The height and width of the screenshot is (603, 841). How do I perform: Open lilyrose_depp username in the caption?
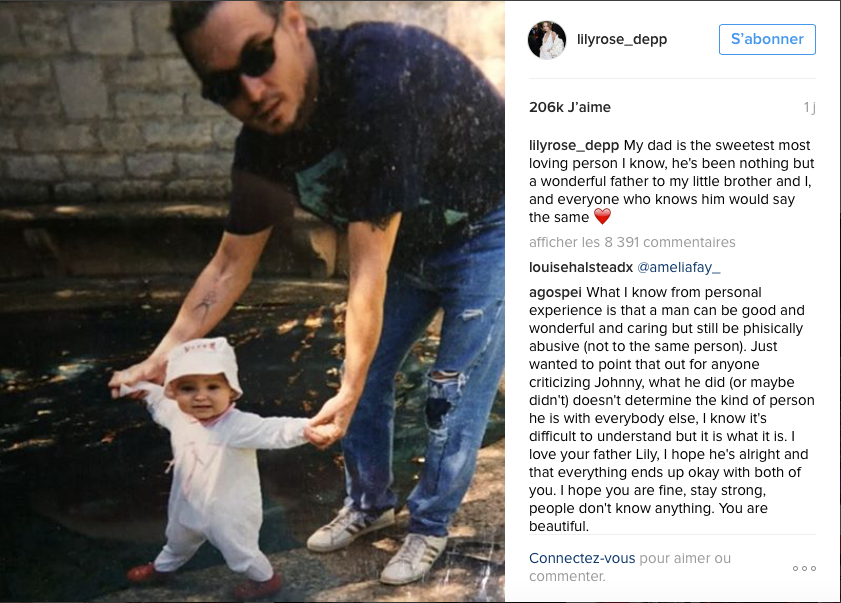coord(573,145)
